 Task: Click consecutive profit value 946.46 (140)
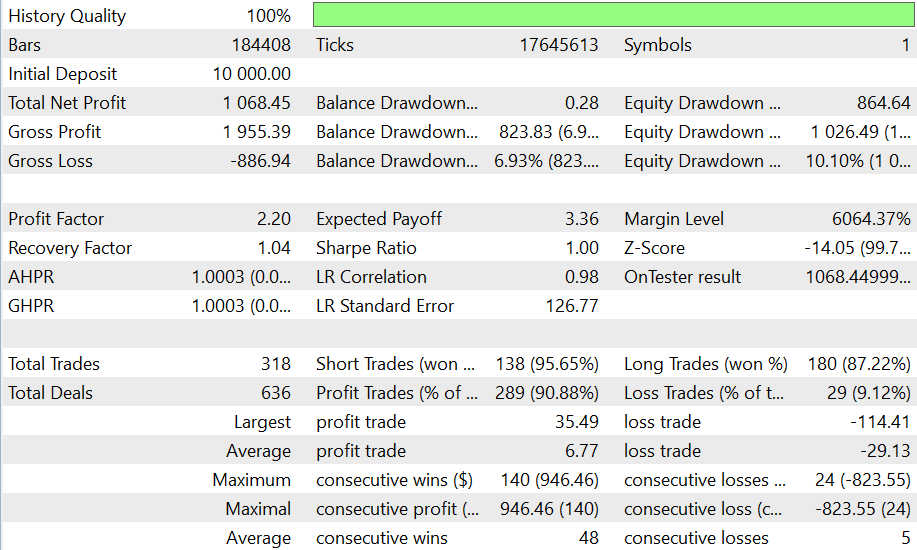(549, 509)
